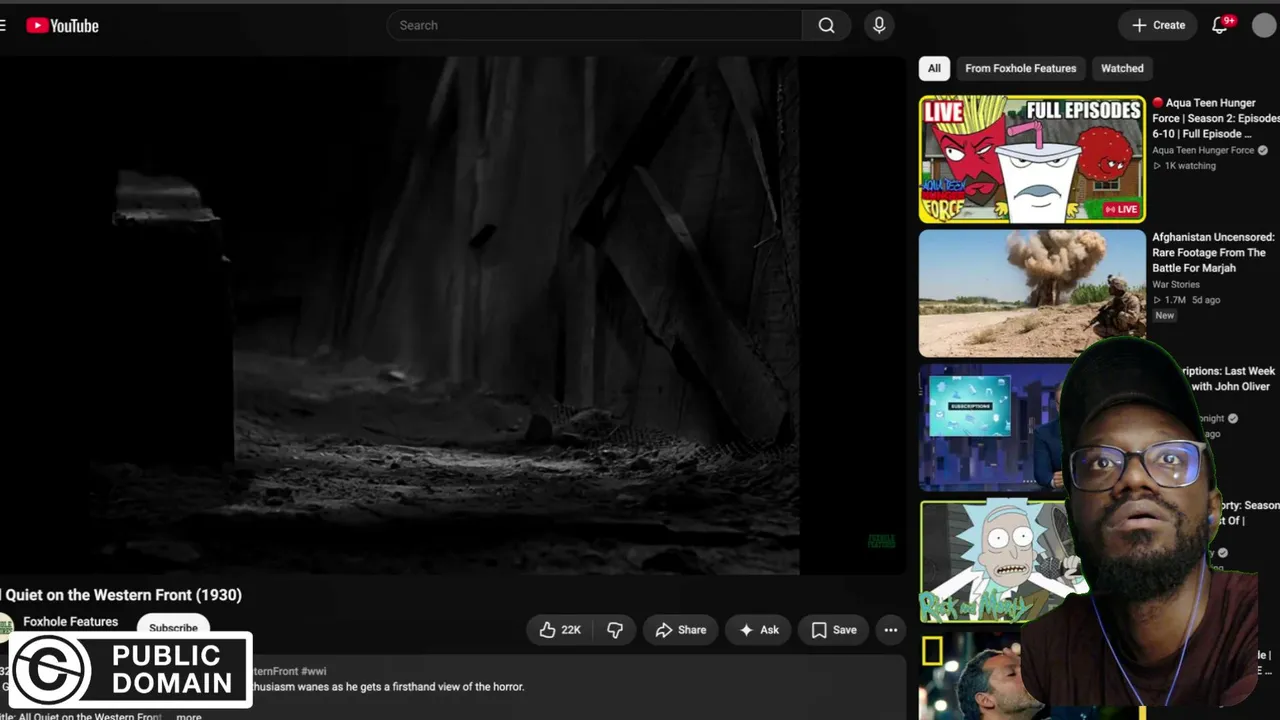Share this video
1280x720 pixels.
tap(681, 630)
